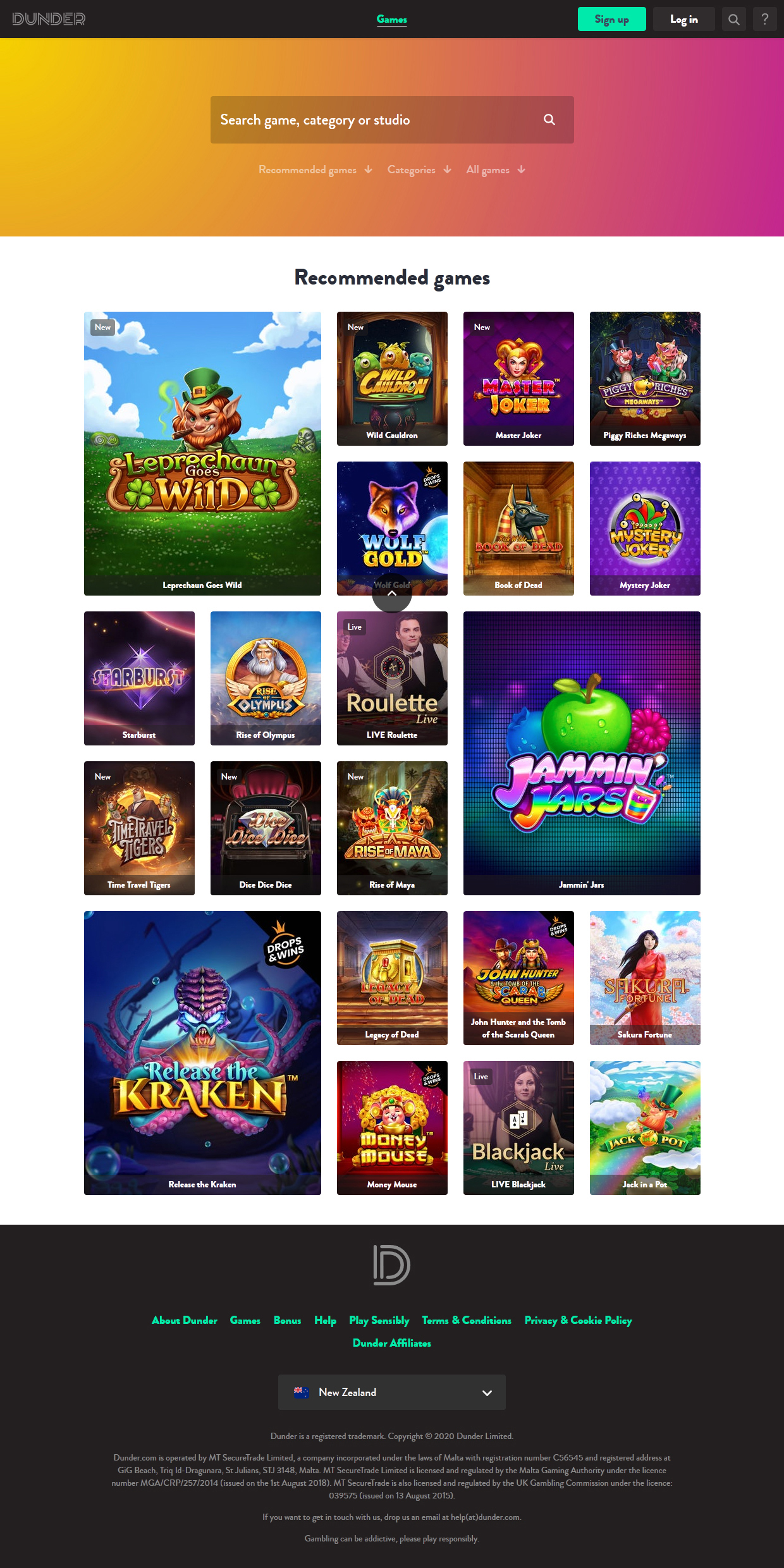Select the Games tab in header

click(x=392, y=19)
